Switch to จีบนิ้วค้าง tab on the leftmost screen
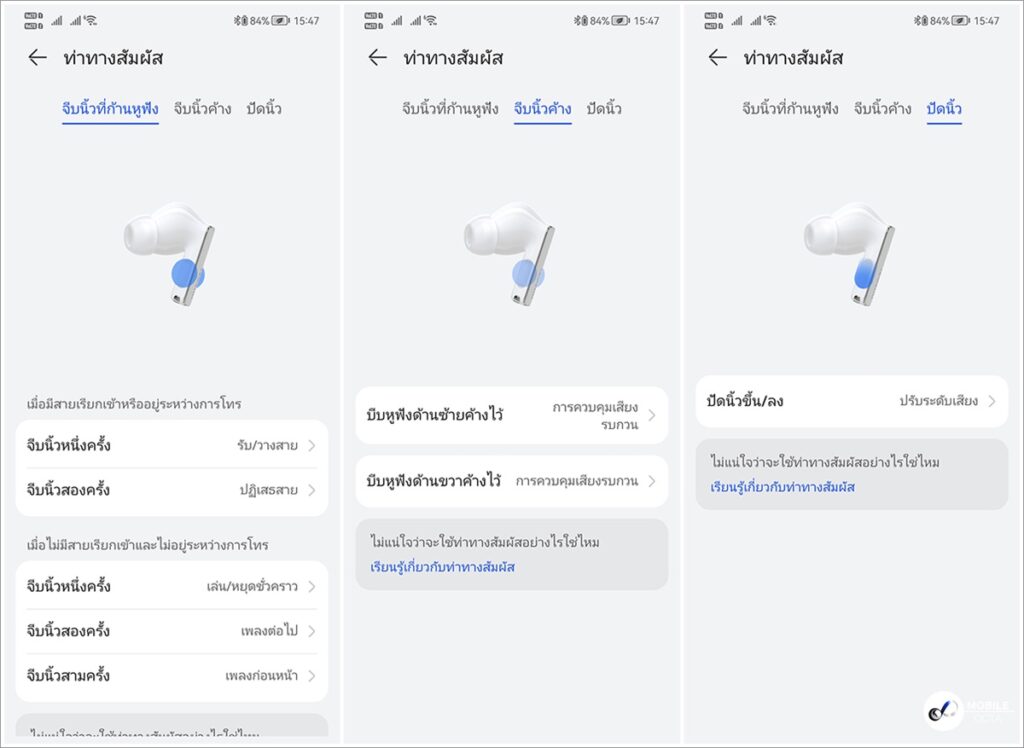1024x748 pixels. [203, 109]
